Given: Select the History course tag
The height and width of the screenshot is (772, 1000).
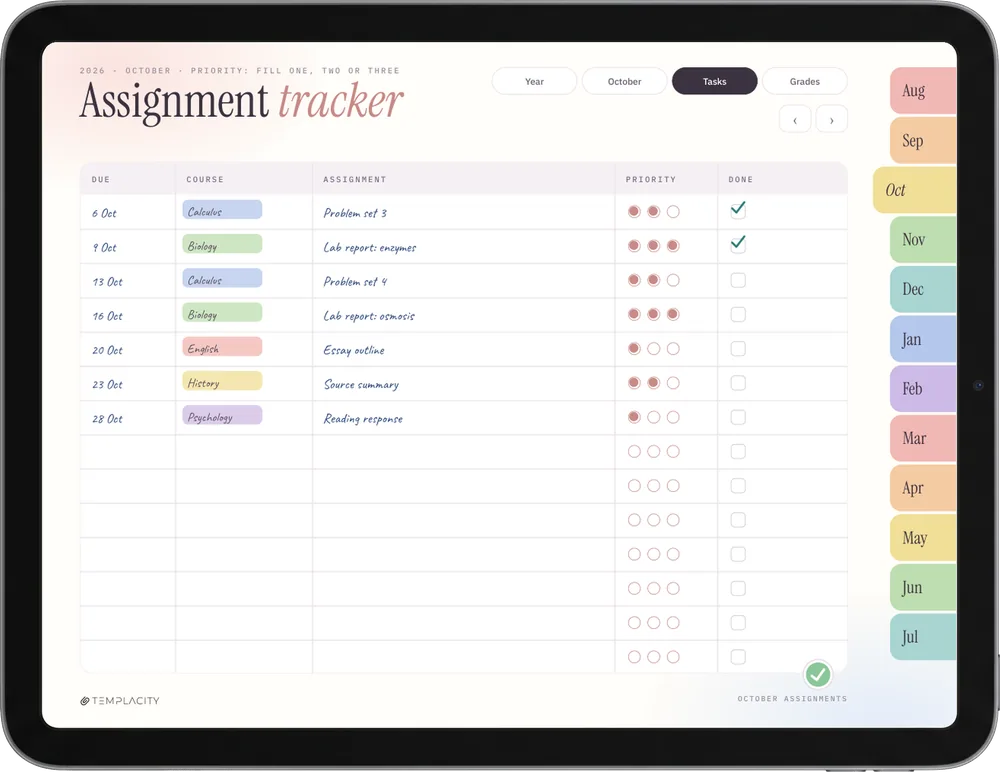Looking at the screenshot, I should pos(222,382).
